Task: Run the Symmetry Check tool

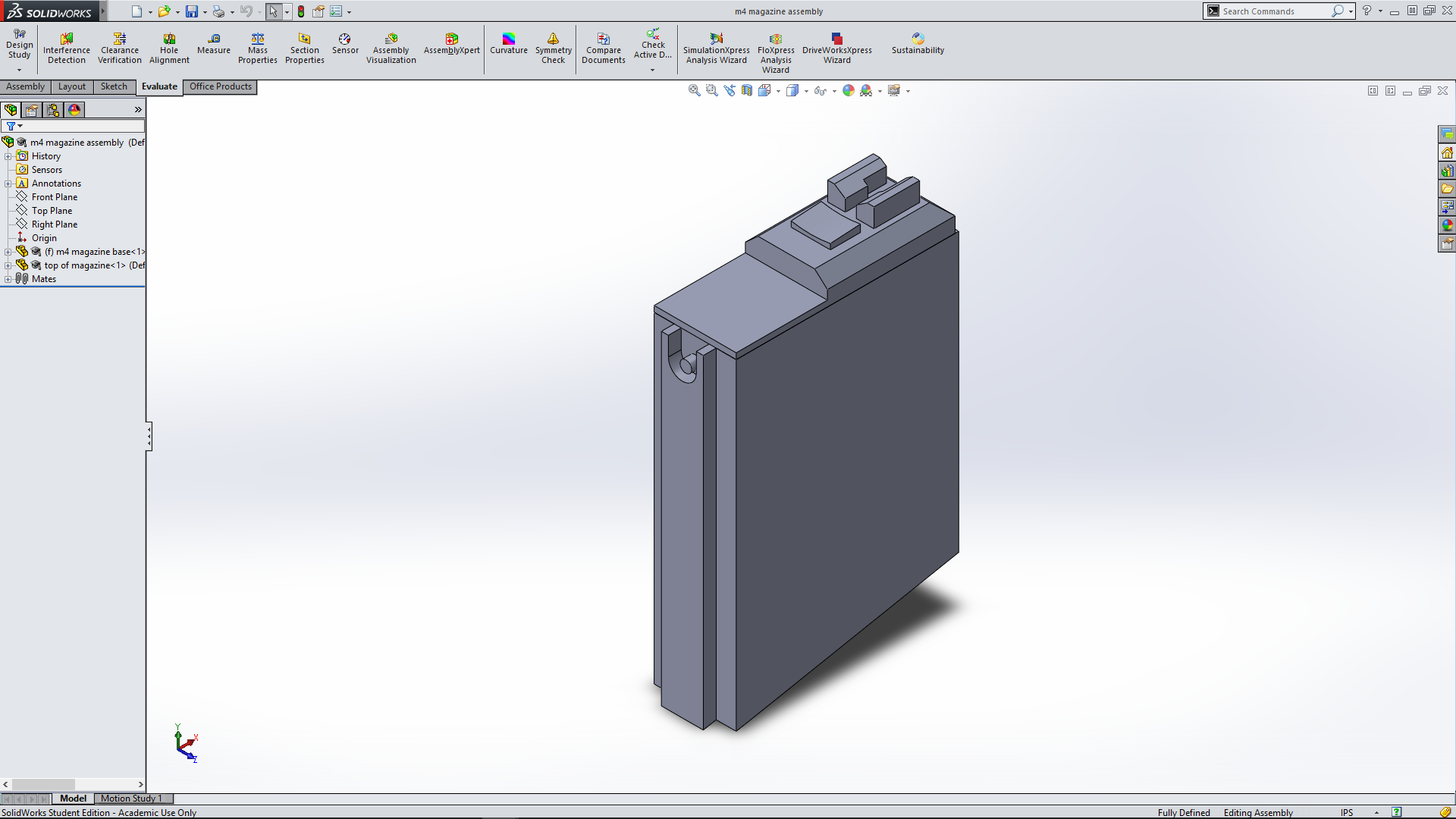Action: (x=553, y=48)
